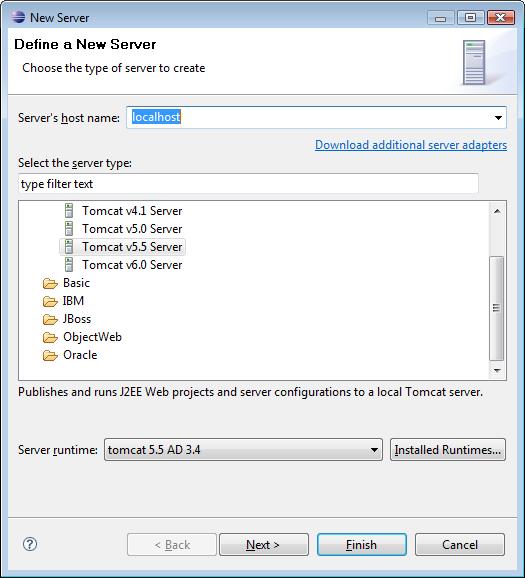Click the Installed Runtimes button
The height and width of the screenshot is (578, 525).
448,450
